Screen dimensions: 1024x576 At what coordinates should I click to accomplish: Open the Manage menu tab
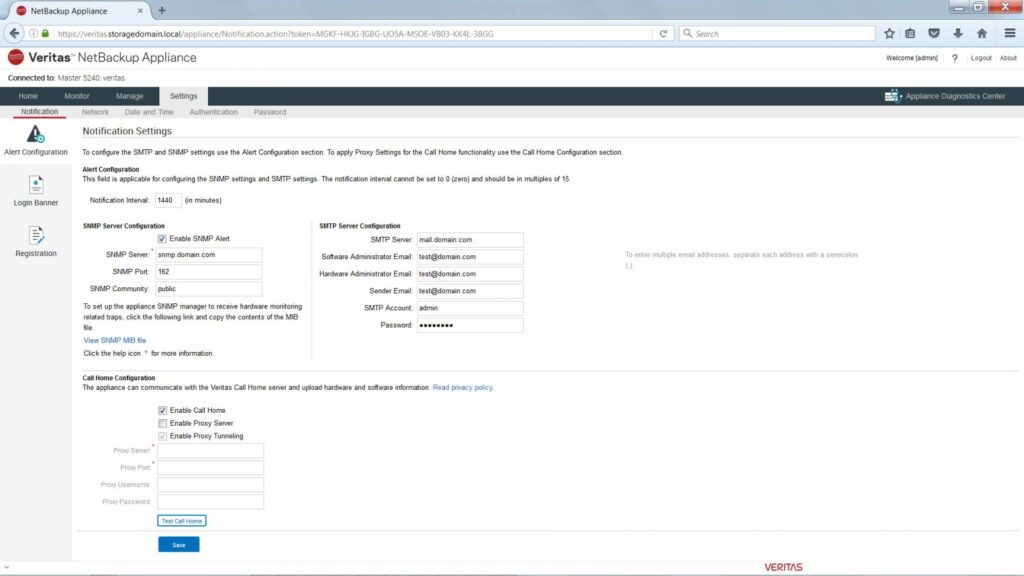pyautogui.click(x=129, y=96)
